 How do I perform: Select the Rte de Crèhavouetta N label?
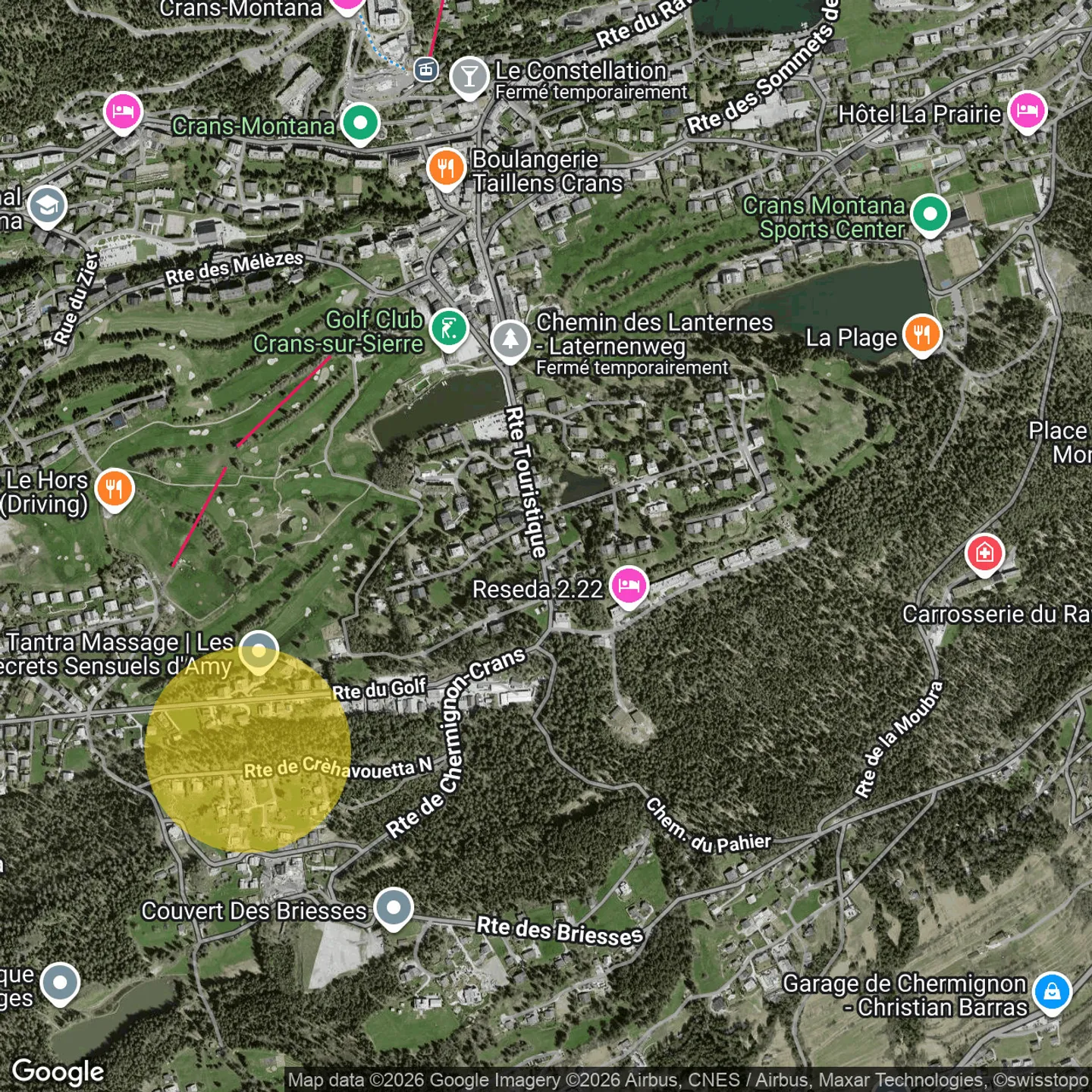[x=338, y=767]
